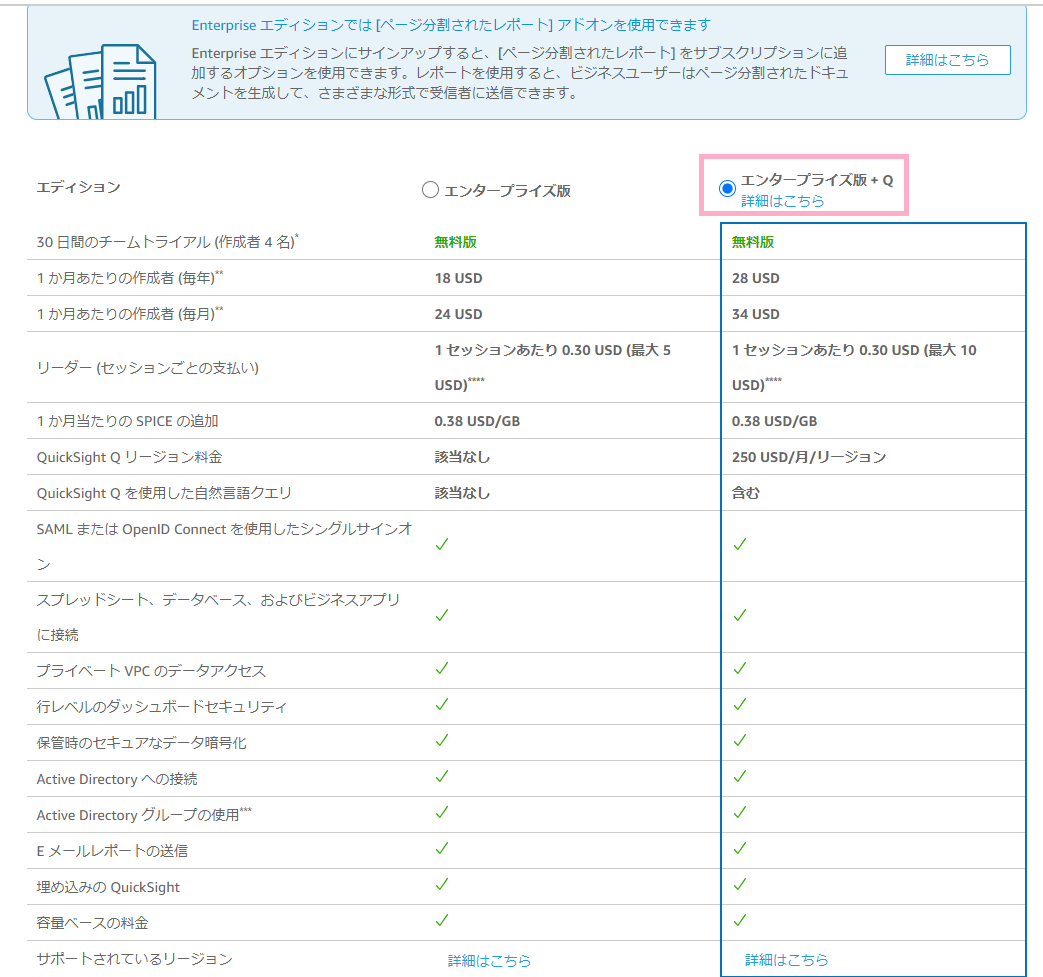
Task: Click エンタープライズ版 checkmark for 埋め込みの QuickSight
Action: 442,884
